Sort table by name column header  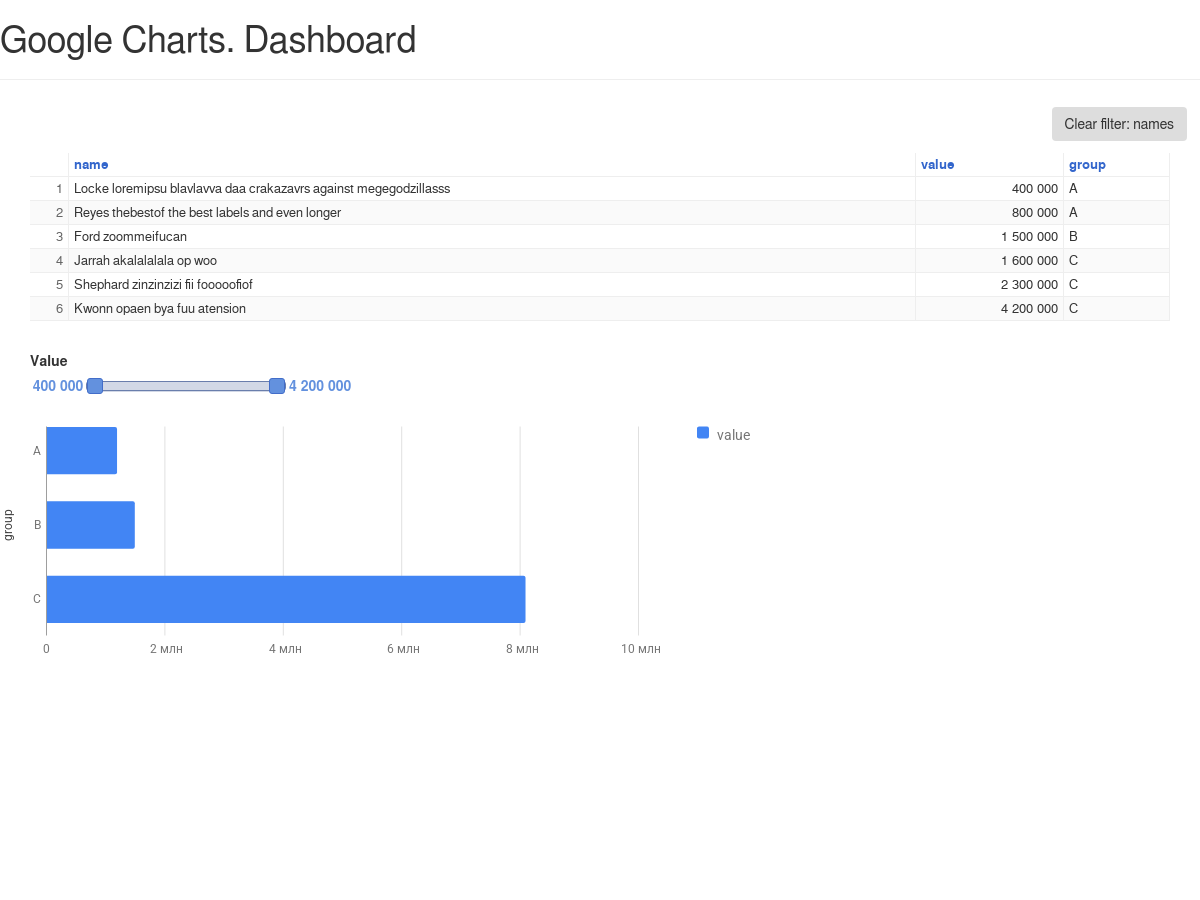91,165
